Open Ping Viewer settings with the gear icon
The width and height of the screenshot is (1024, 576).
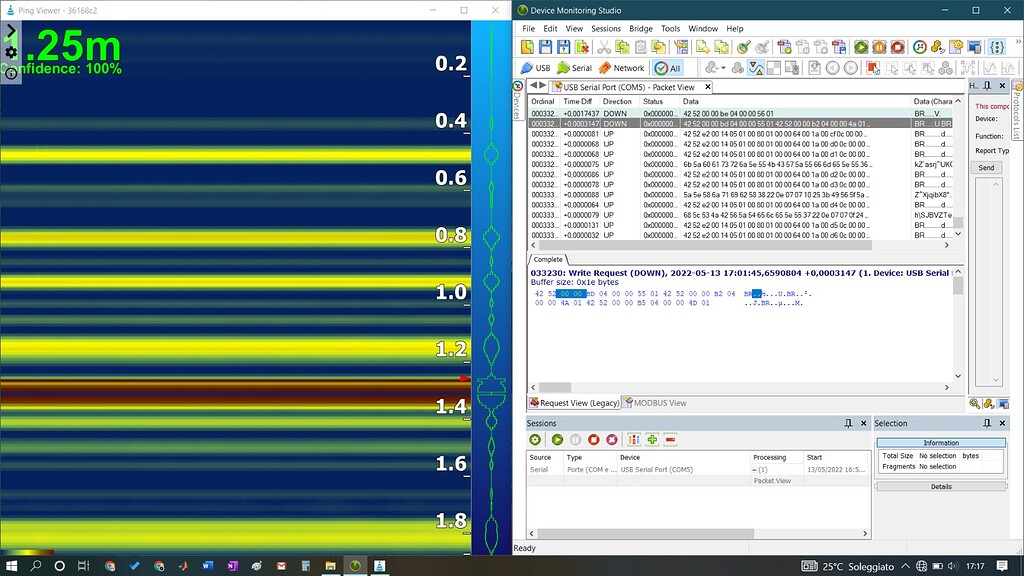9,51
